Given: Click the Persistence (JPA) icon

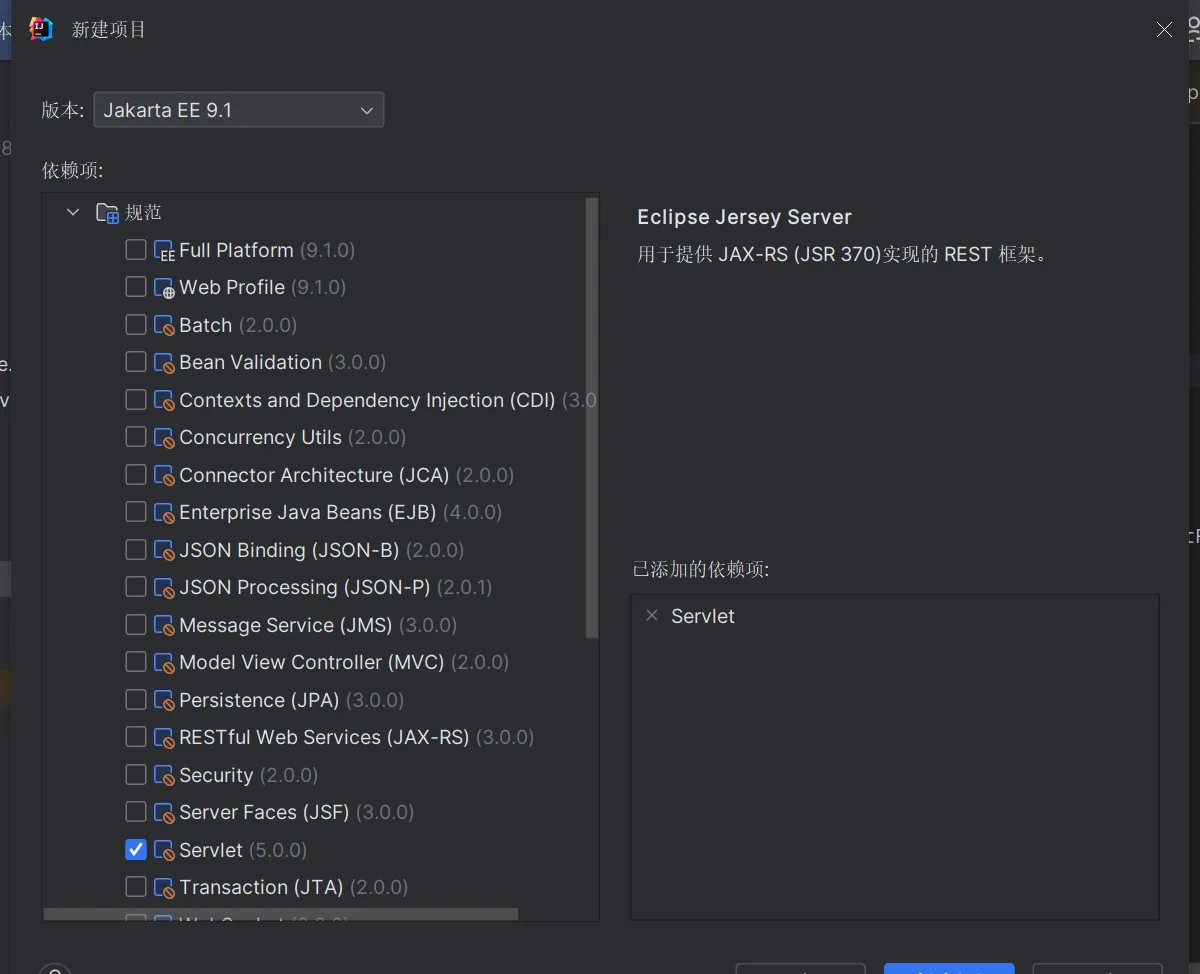Looking at the screenshot, I should [164, 700].
